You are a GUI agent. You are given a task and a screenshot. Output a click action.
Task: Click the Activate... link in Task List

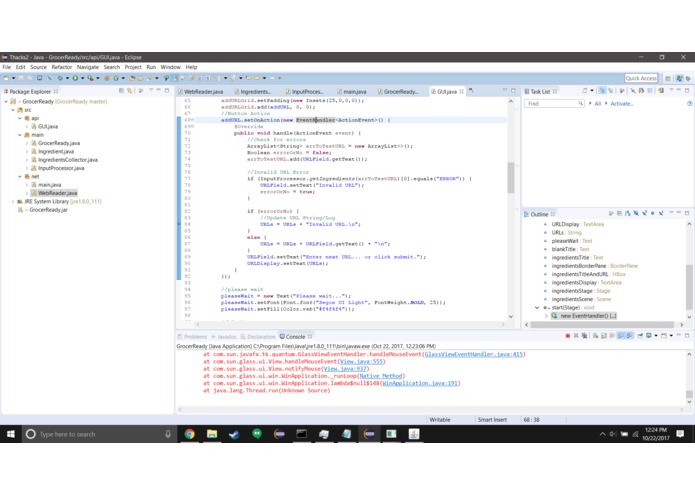(622, 104)
